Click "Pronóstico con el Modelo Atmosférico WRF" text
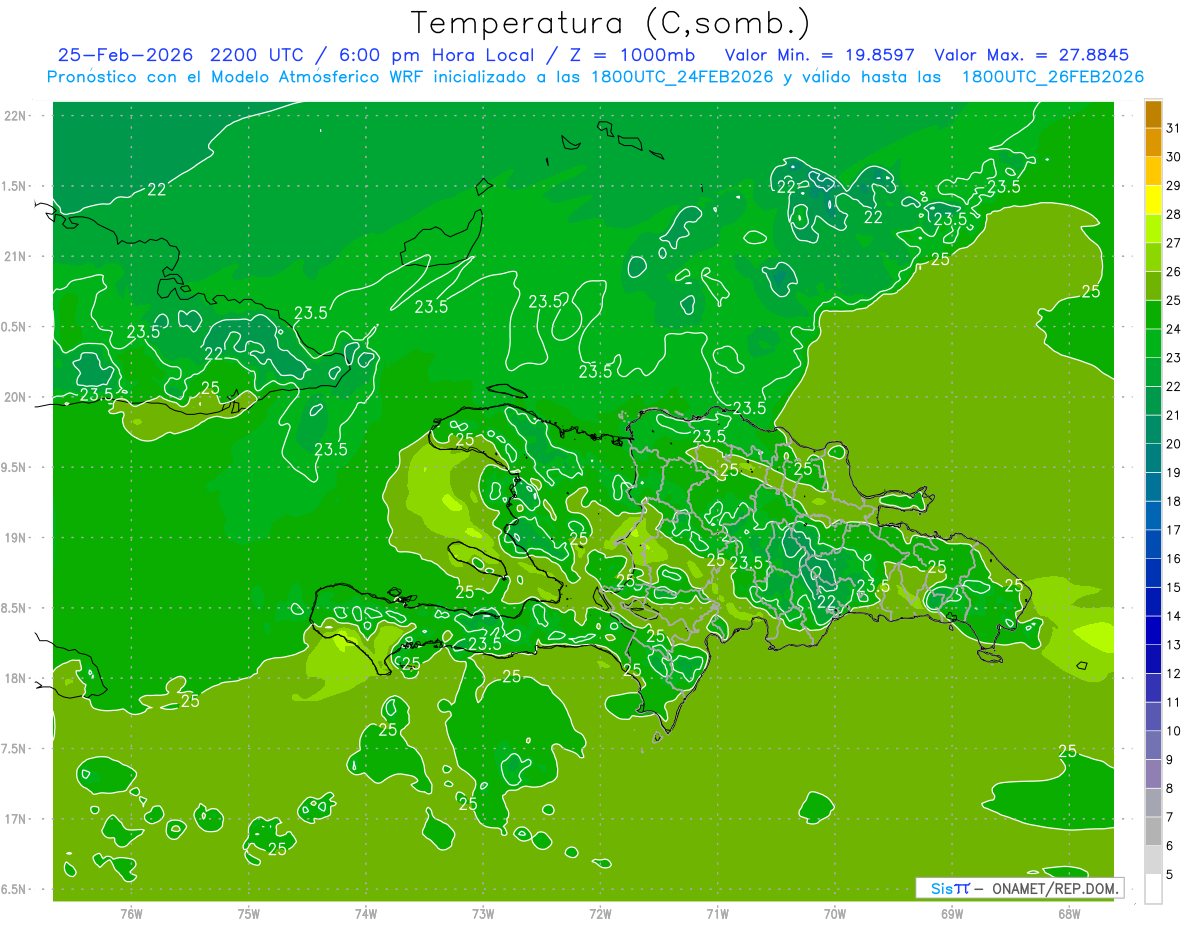This screenshot has height=927, width=1200. pyautogui.click(x=235, y=77)
